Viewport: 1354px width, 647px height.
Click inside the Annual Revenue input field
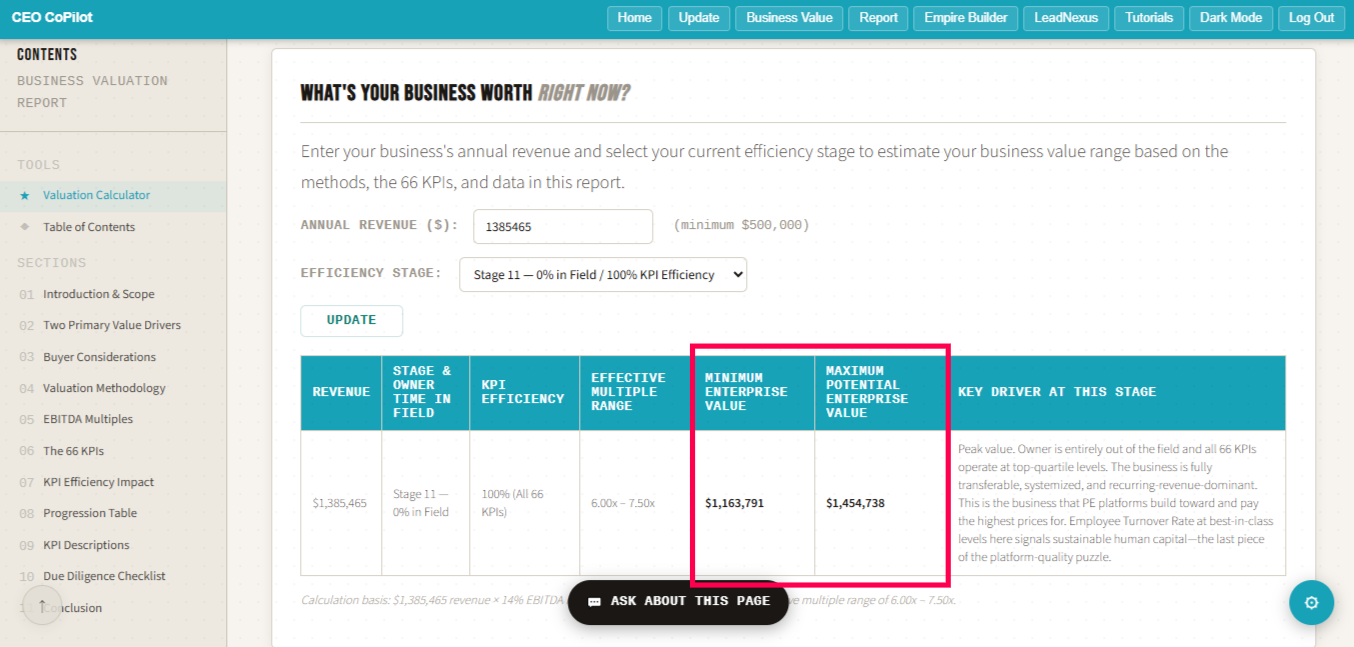562,227
